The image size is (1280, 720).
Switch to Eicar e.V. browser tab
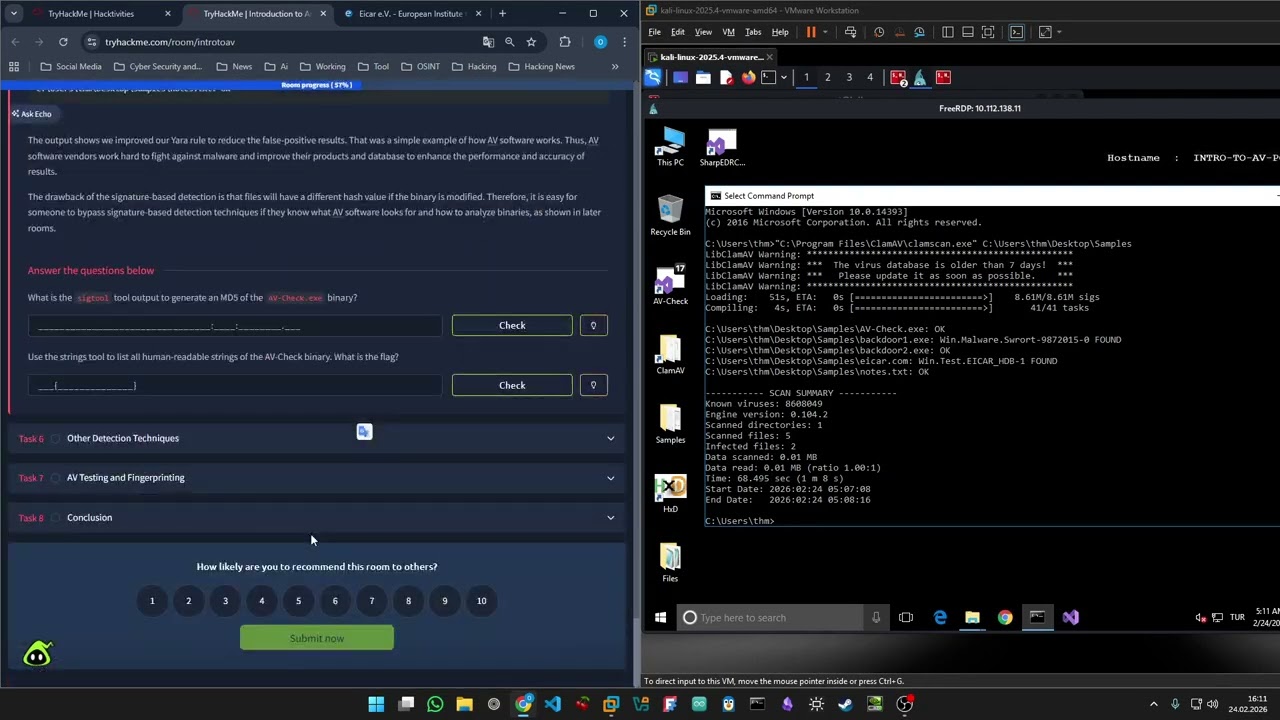(411, 14)
